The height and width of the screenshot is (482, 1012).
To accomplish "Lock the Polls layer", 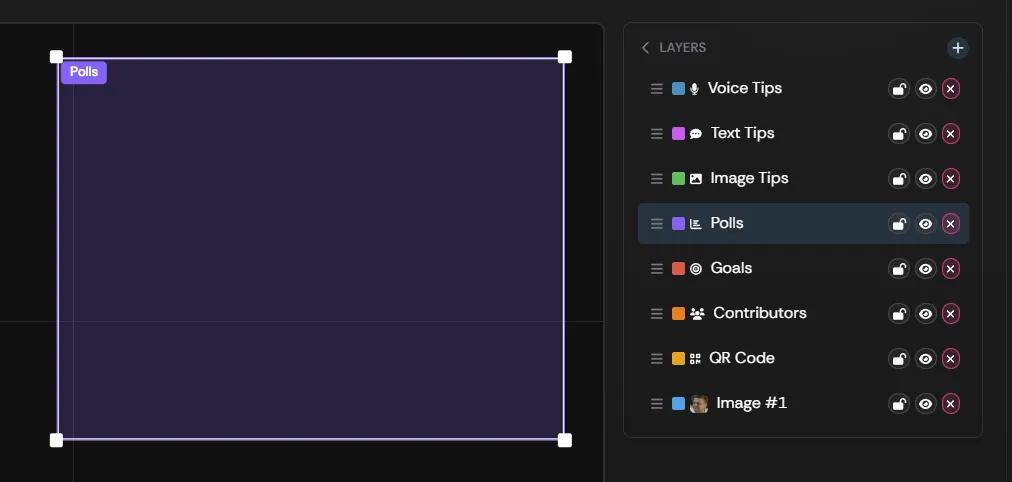I will pos(899,224).
